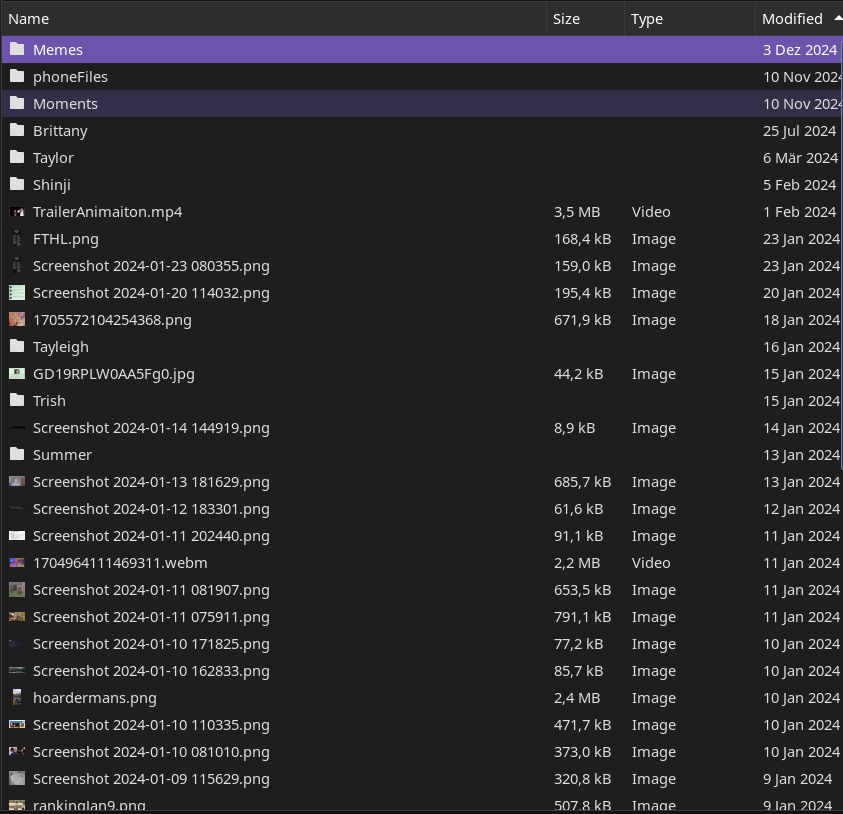Select file name Screenshot 2024-01-10 162833.png
The height and width of the screenshot is (814, 843).
point(151,671)
